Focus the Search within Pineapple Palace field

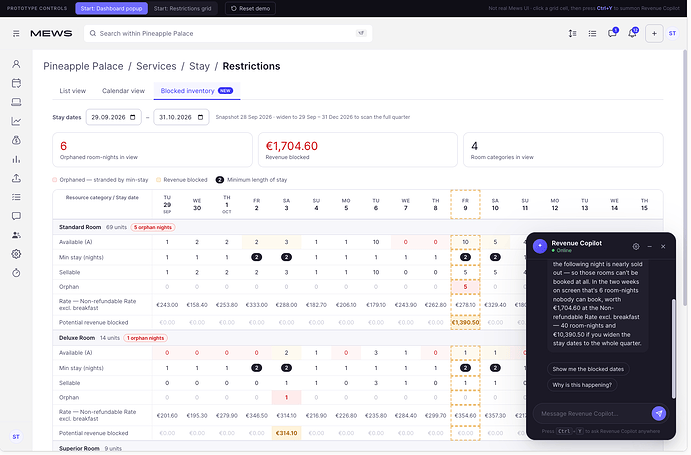click(x=228, y=34)
